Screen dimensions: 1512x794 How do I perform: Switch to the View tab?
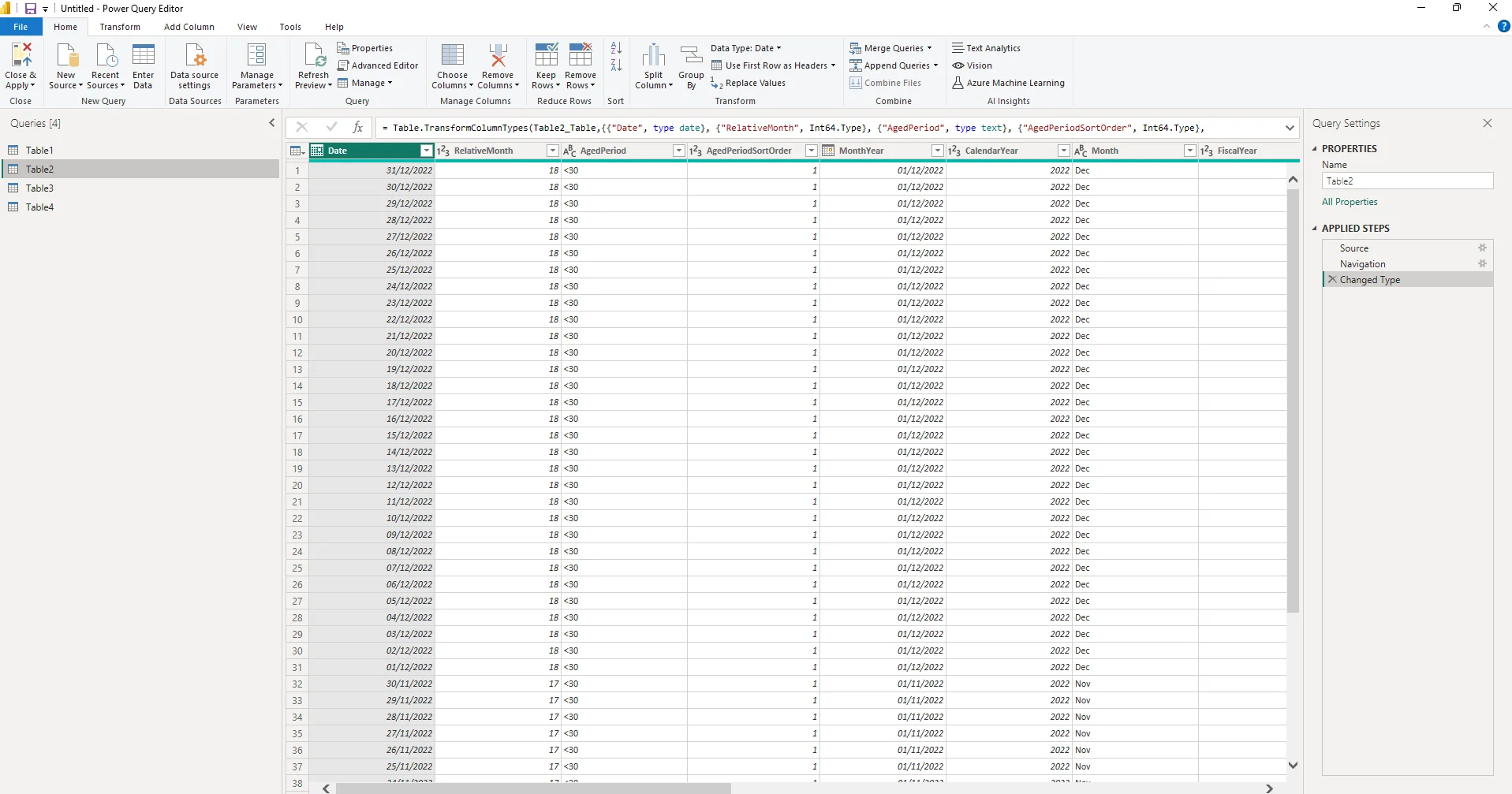point(248,27)
